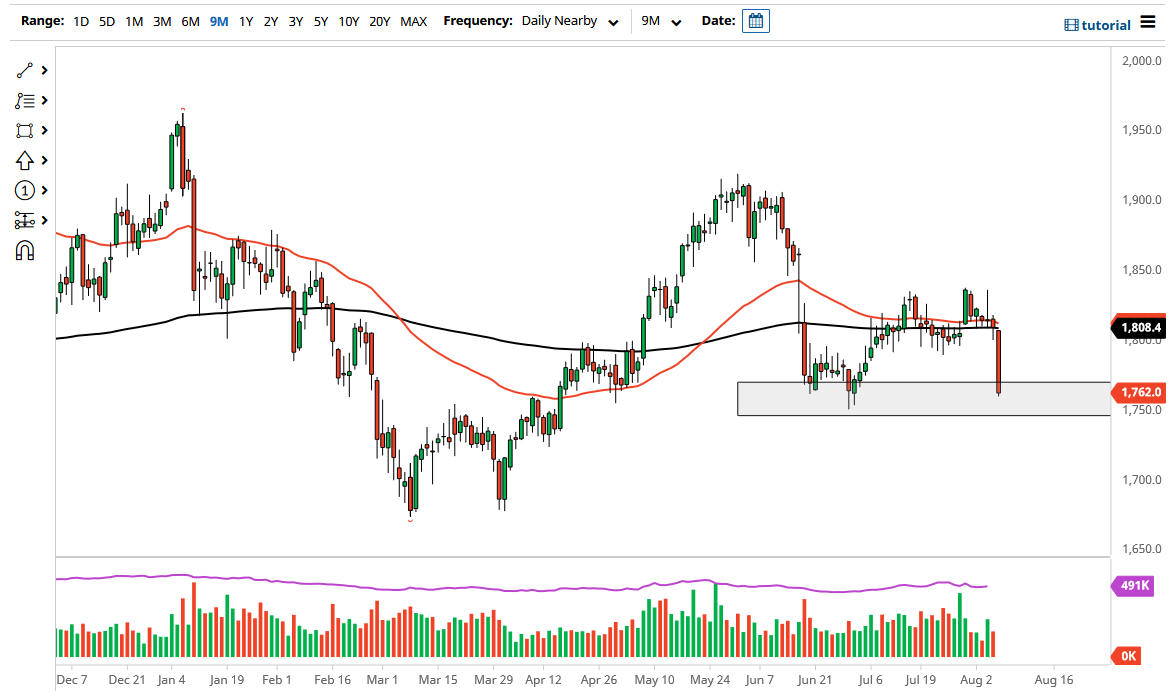Set range to 5Y
Viewport: 1175px width, 696px height.
[x=321, y=22]
